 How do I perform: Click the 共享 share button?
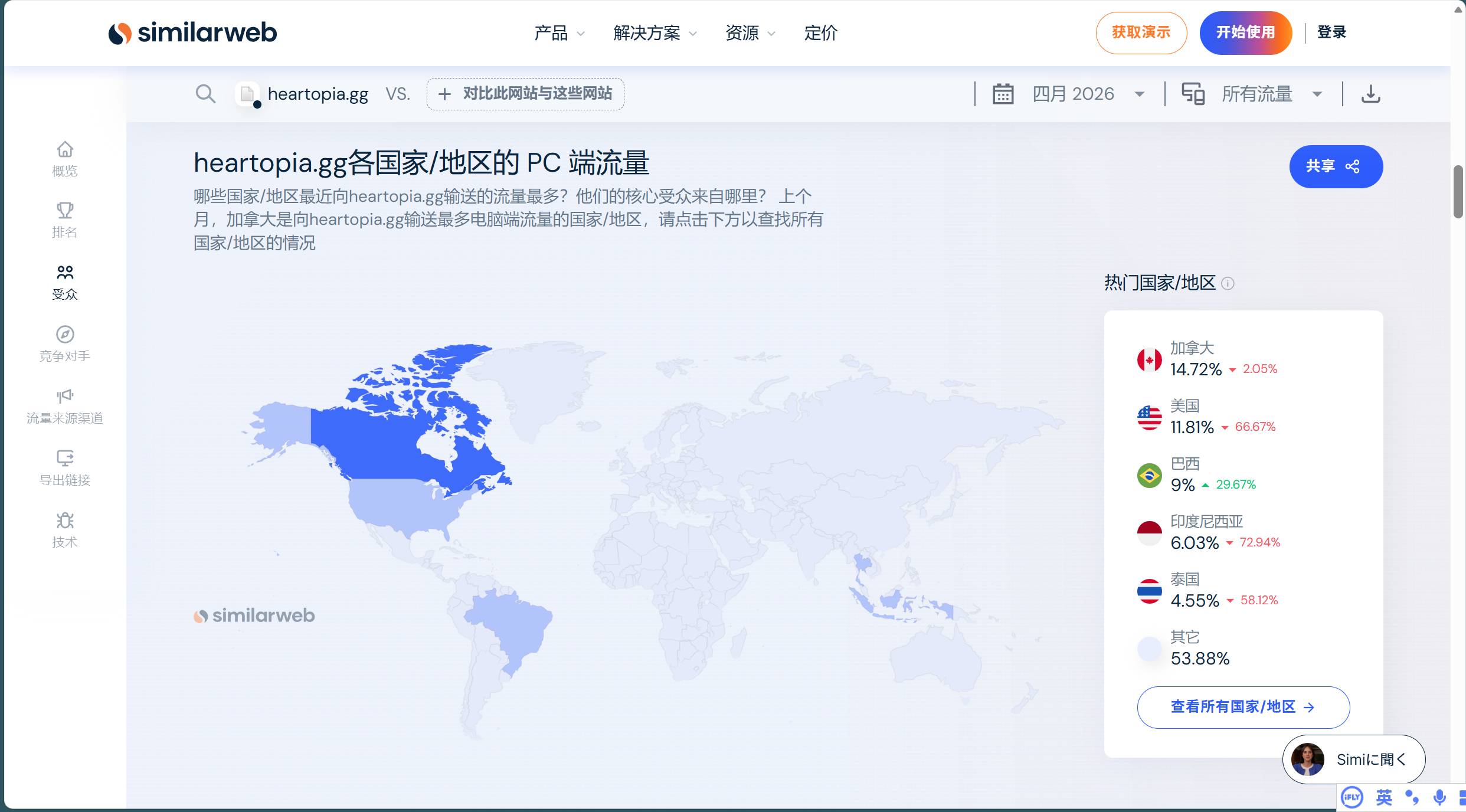[x=1336, y=166]
